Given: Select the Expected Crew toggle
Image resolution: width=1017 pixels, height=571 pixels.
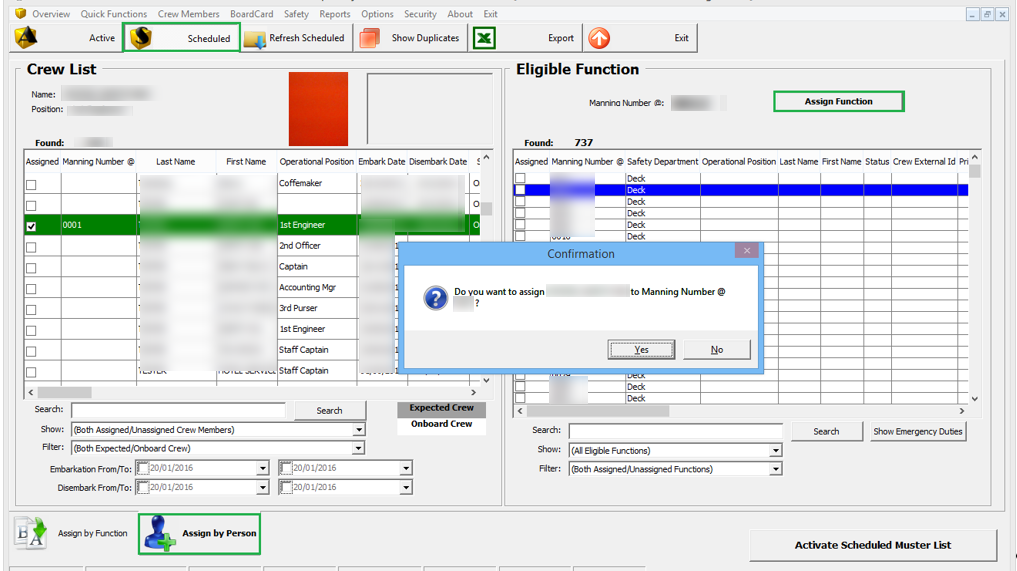Looking at the screenshot, I should tap(442, 408).
